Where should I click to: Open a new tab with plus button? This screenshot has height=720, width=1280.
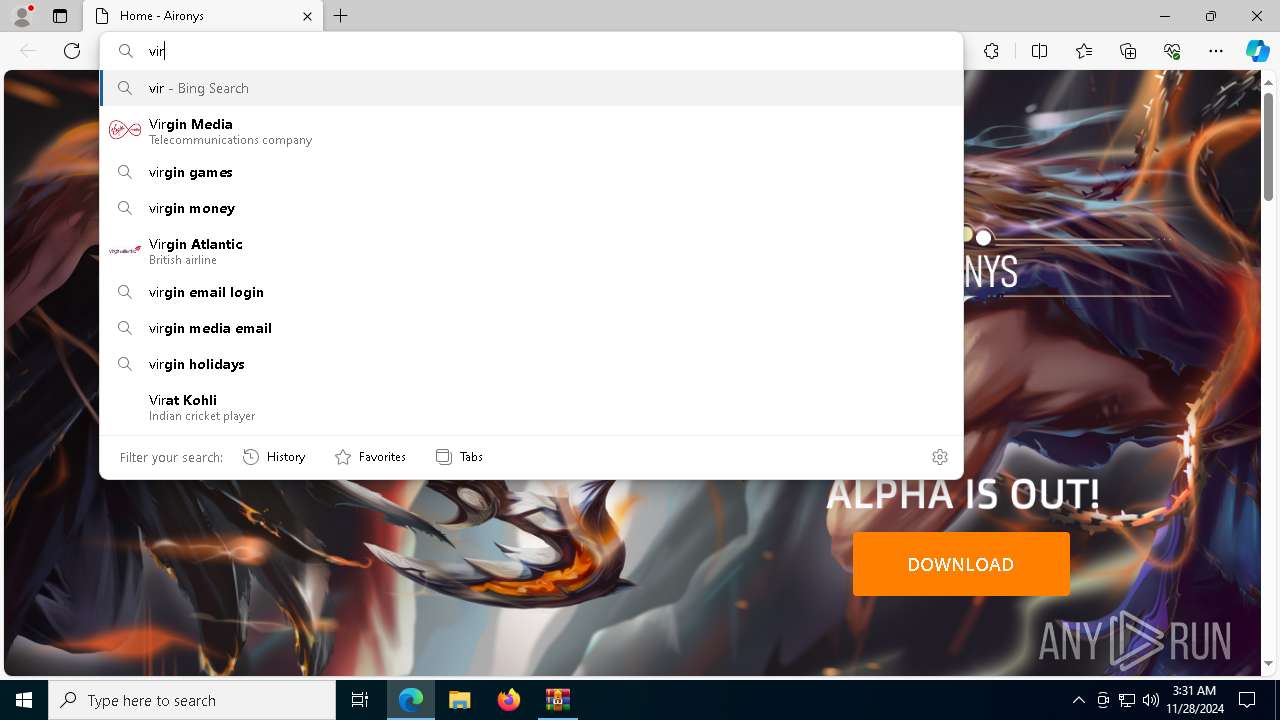coord(341,16)
